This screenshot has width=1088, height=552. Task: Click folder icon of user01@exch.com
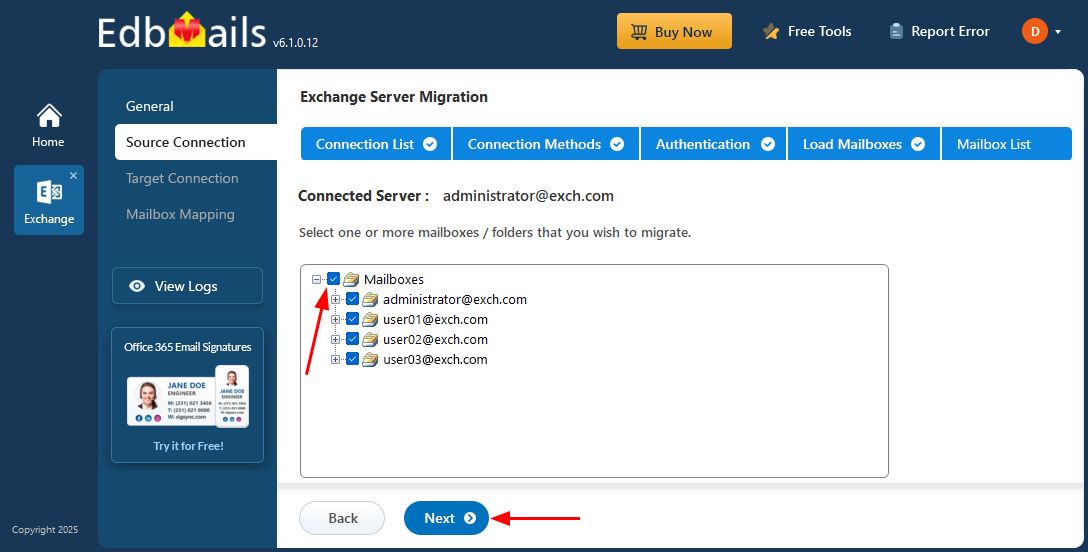371,320
